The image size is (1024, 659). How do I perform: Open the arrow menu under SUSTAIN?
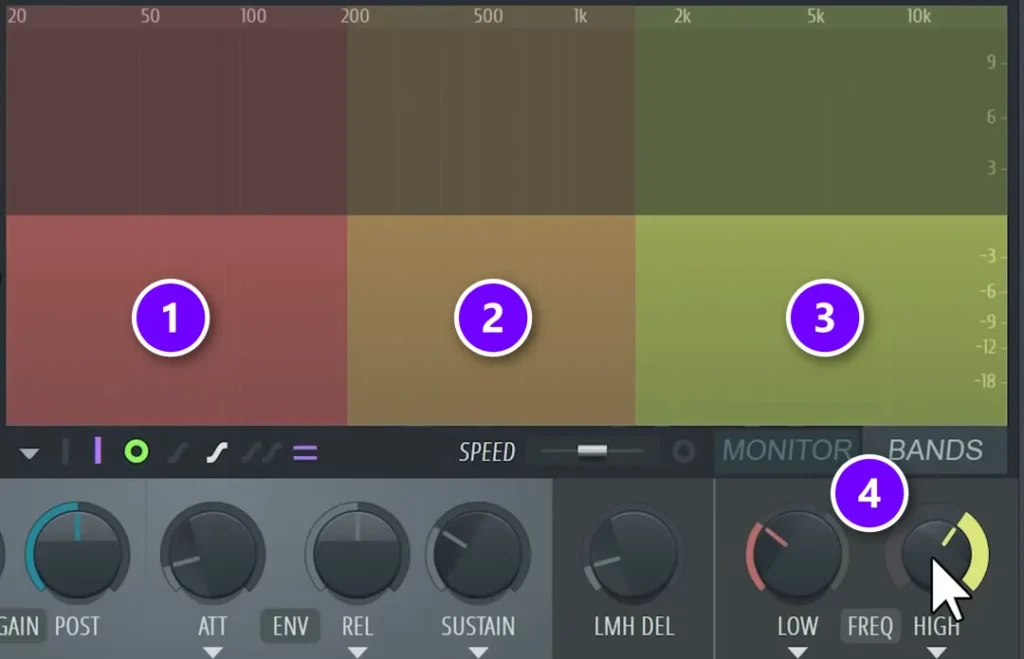point(478,652)
